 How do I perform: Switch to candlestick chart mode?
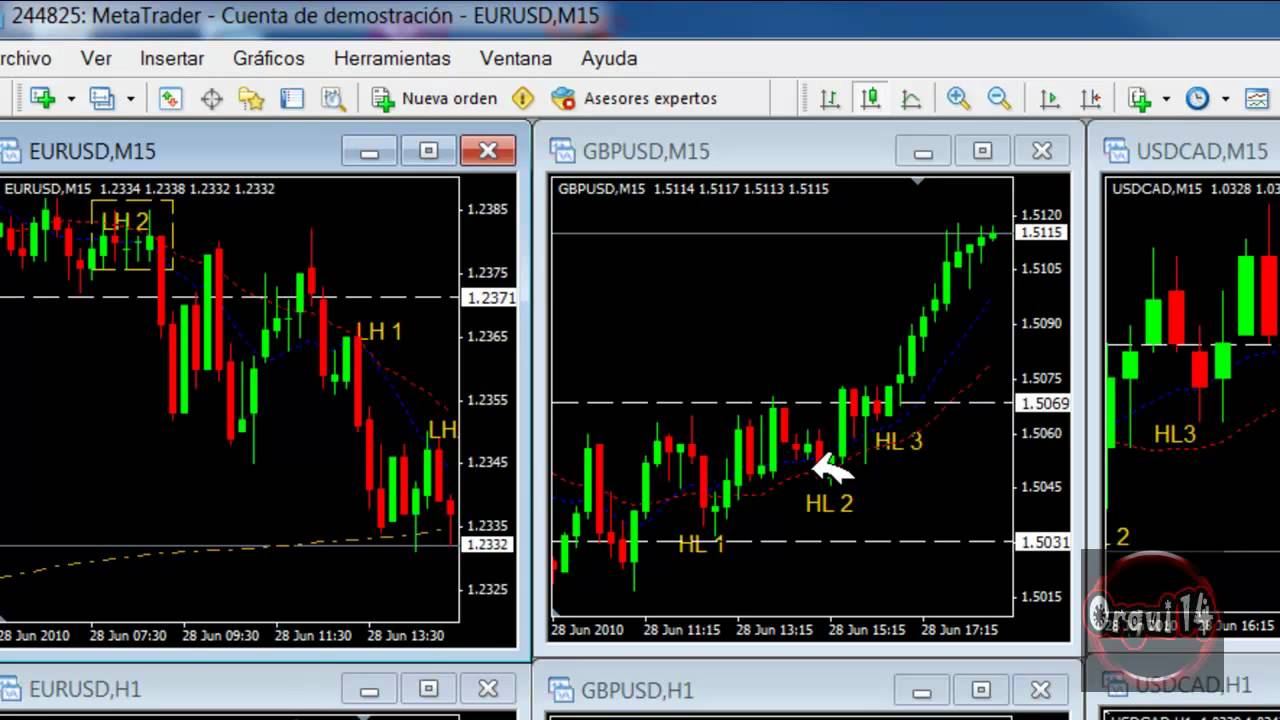(x=870, y=98)
